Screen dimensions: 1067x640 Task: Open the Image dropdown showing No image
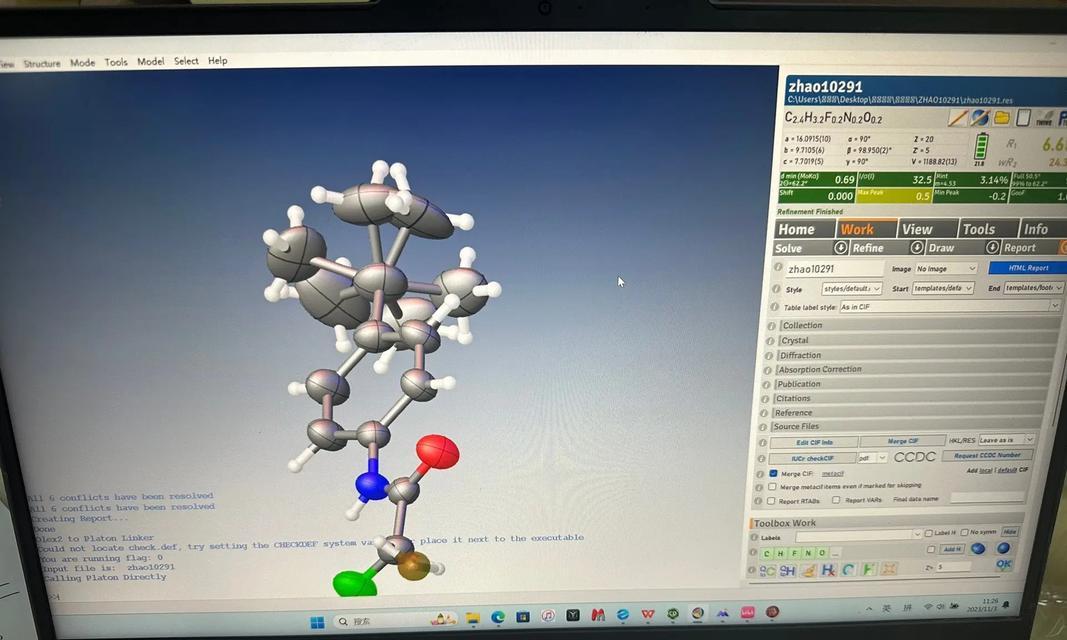[x=945, y=269]
